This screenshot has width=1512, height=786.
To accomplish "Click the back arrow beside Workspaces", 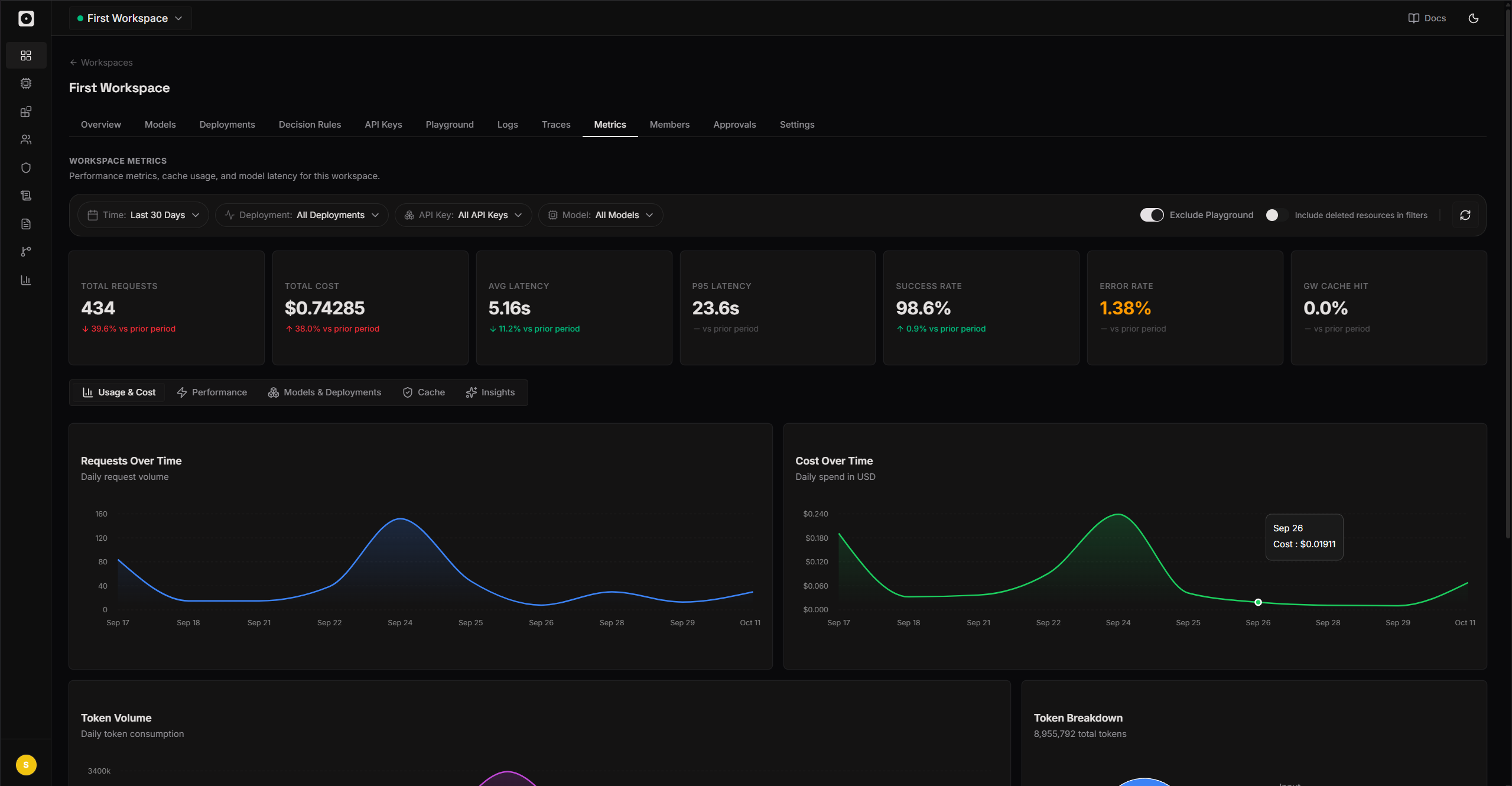I will click(73, 63).
